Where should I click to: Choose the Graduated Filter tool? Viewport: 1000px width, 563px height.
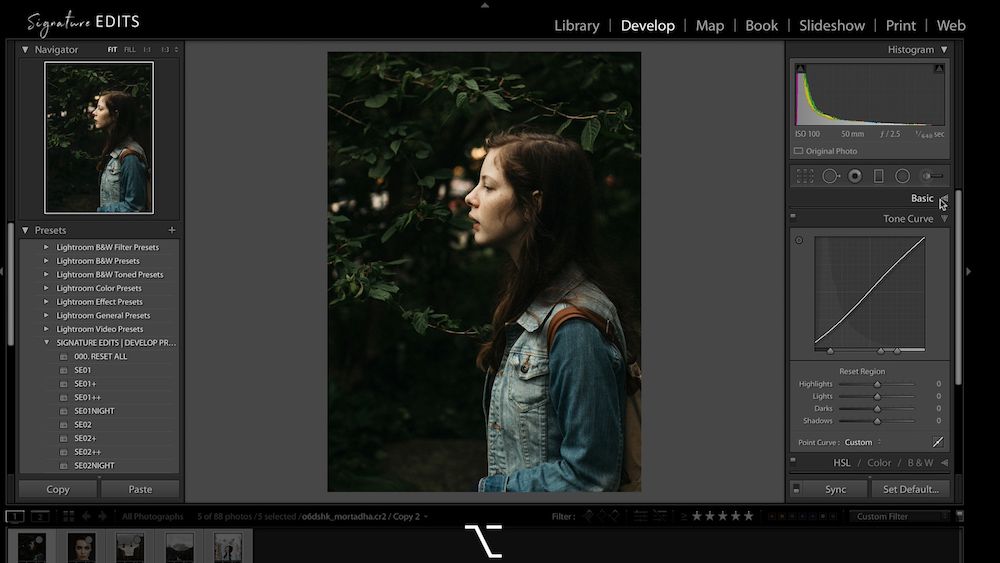(x=879, y=176)
